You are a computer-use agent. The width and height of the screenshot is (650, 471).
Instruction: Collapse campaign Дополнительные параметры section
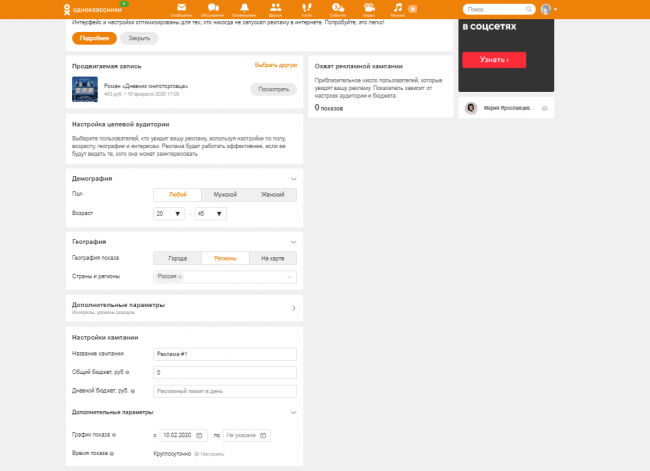pyautogui.click(x=293, y=413)
